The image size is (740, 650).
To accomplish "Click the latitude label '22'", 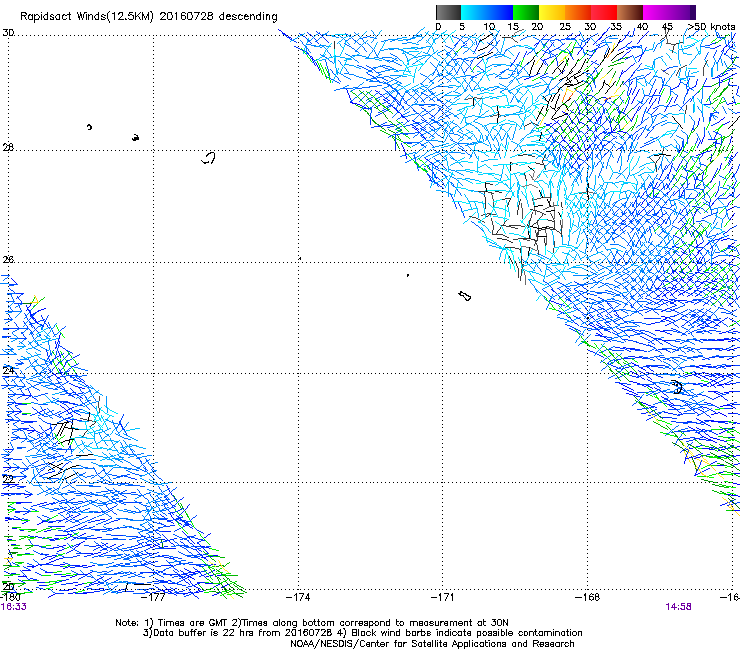I will click(x=8, y=479).
